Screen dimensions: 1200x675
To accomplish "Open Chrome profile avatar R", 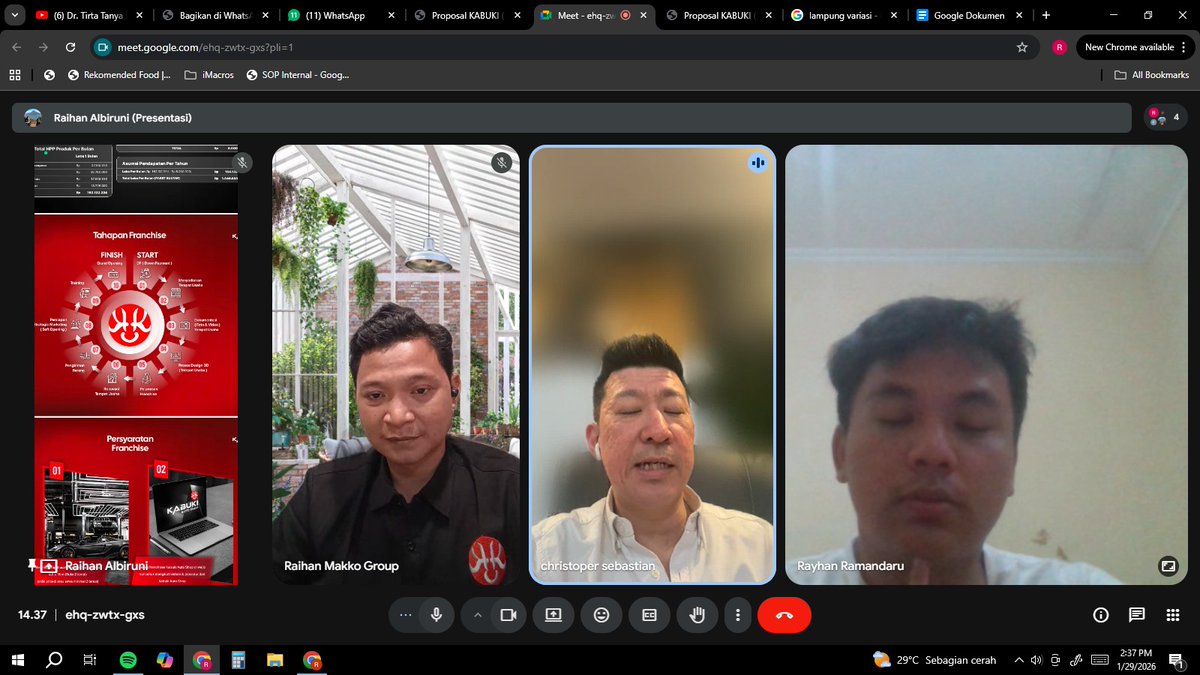I will [1059, 47].
